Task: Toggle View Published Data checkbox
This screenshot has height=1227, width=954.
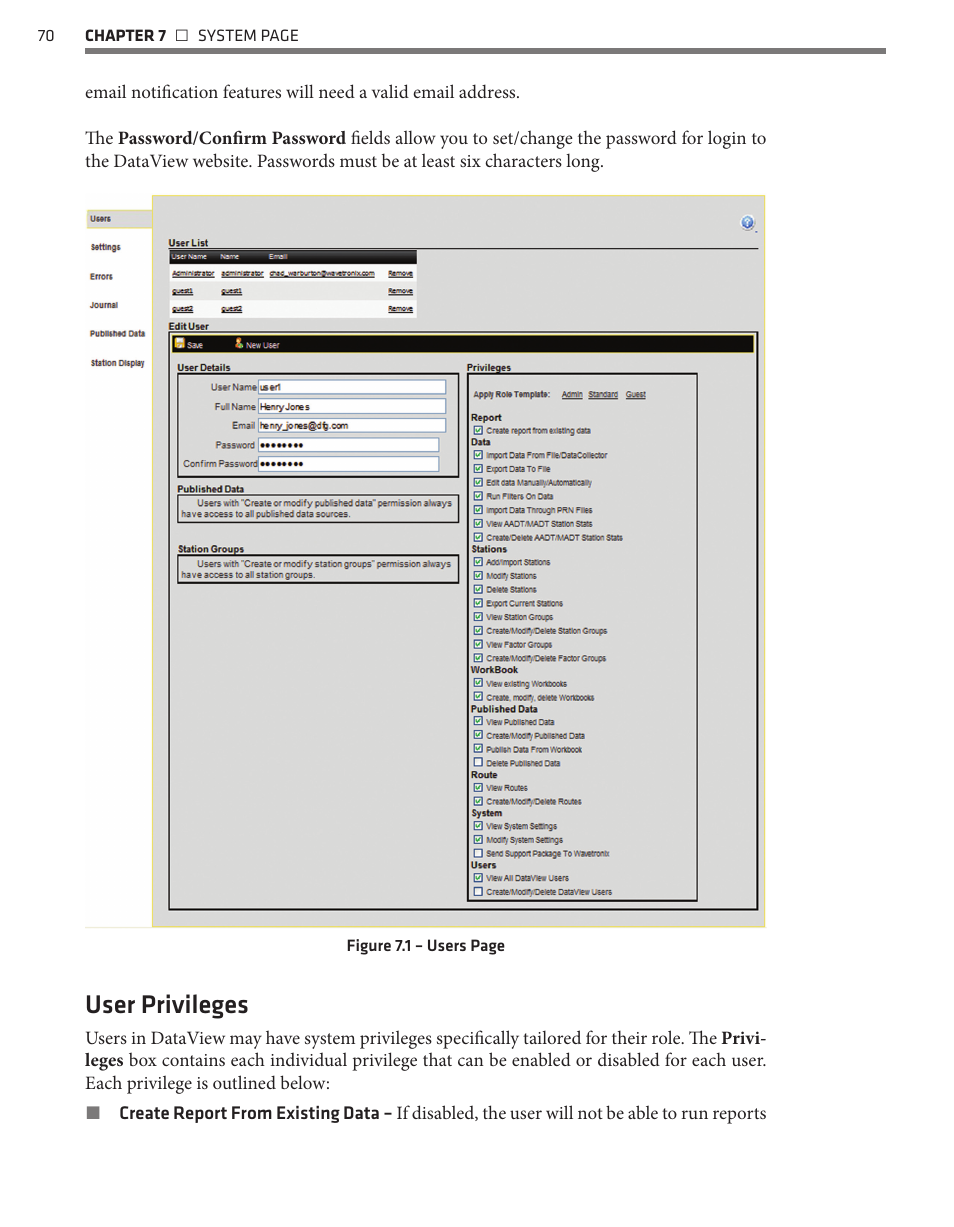Action: tap(479, 721)
